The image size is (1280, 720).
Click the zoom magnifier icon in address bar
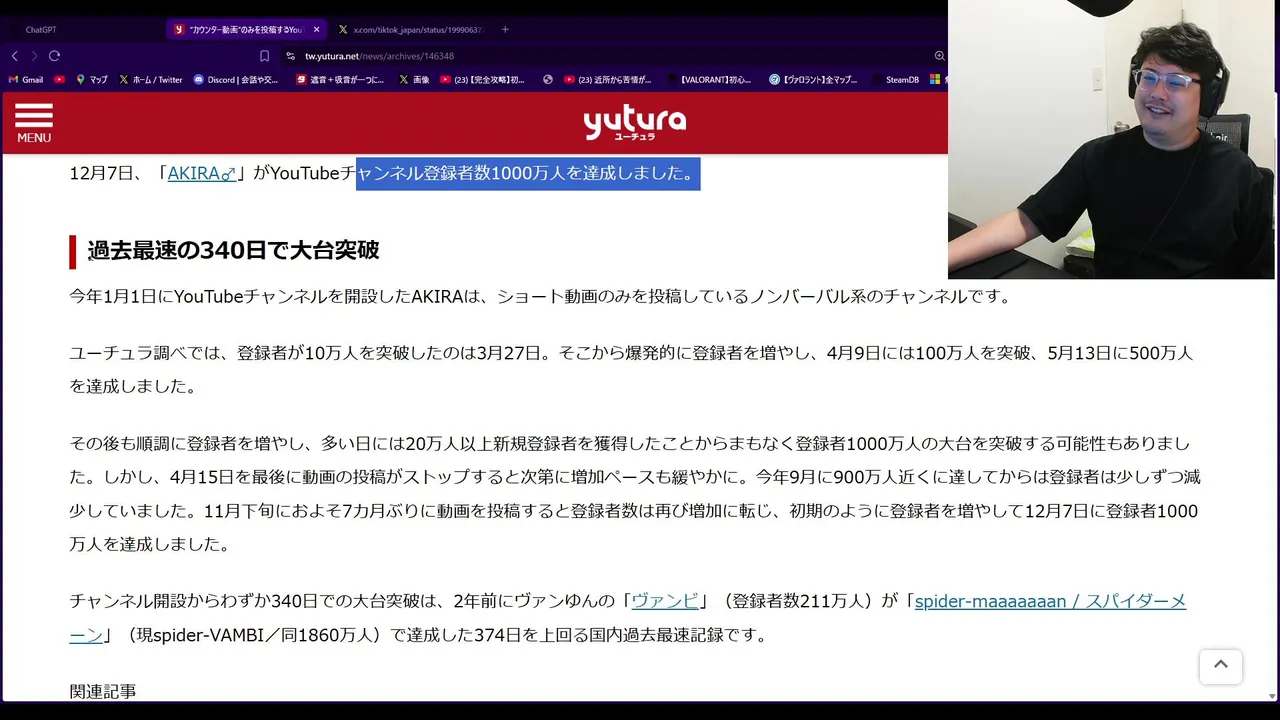pyautogui.click(x=939, y=56)
